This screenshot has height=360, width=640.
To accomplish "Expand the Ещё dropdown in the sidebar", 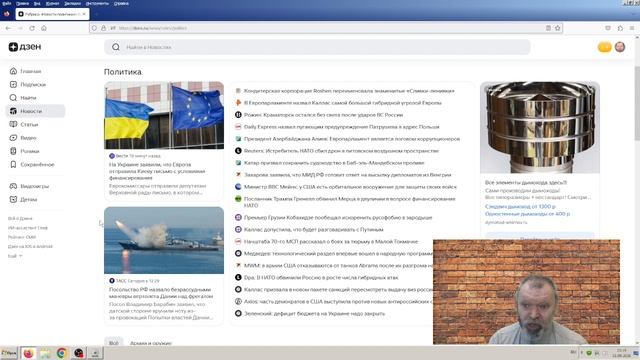I will pyautogui.click(x=15, y=256).
